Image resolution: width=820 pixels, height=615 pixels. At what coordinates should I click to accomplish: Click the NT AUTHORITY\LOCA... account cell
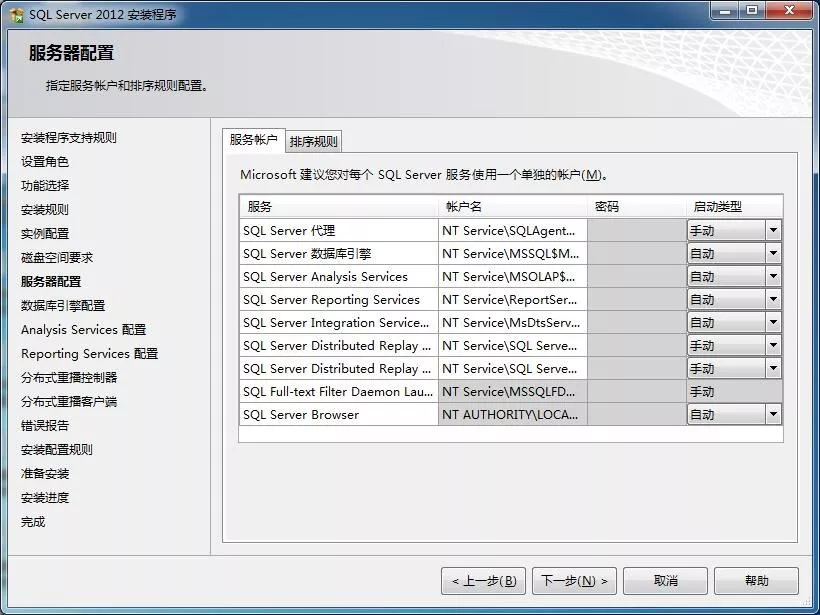tap(512, 415)
